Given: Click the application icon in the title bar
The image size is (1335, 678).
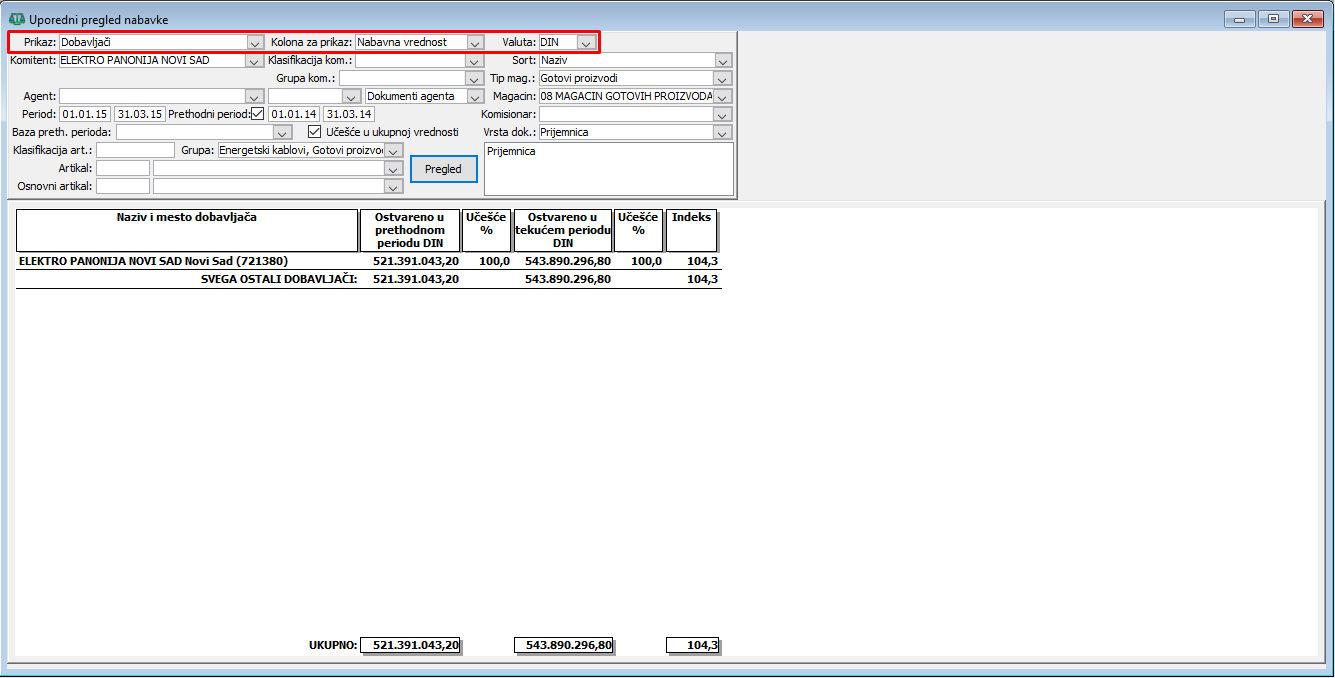Looking at the screenshot, I should (16, 19).
